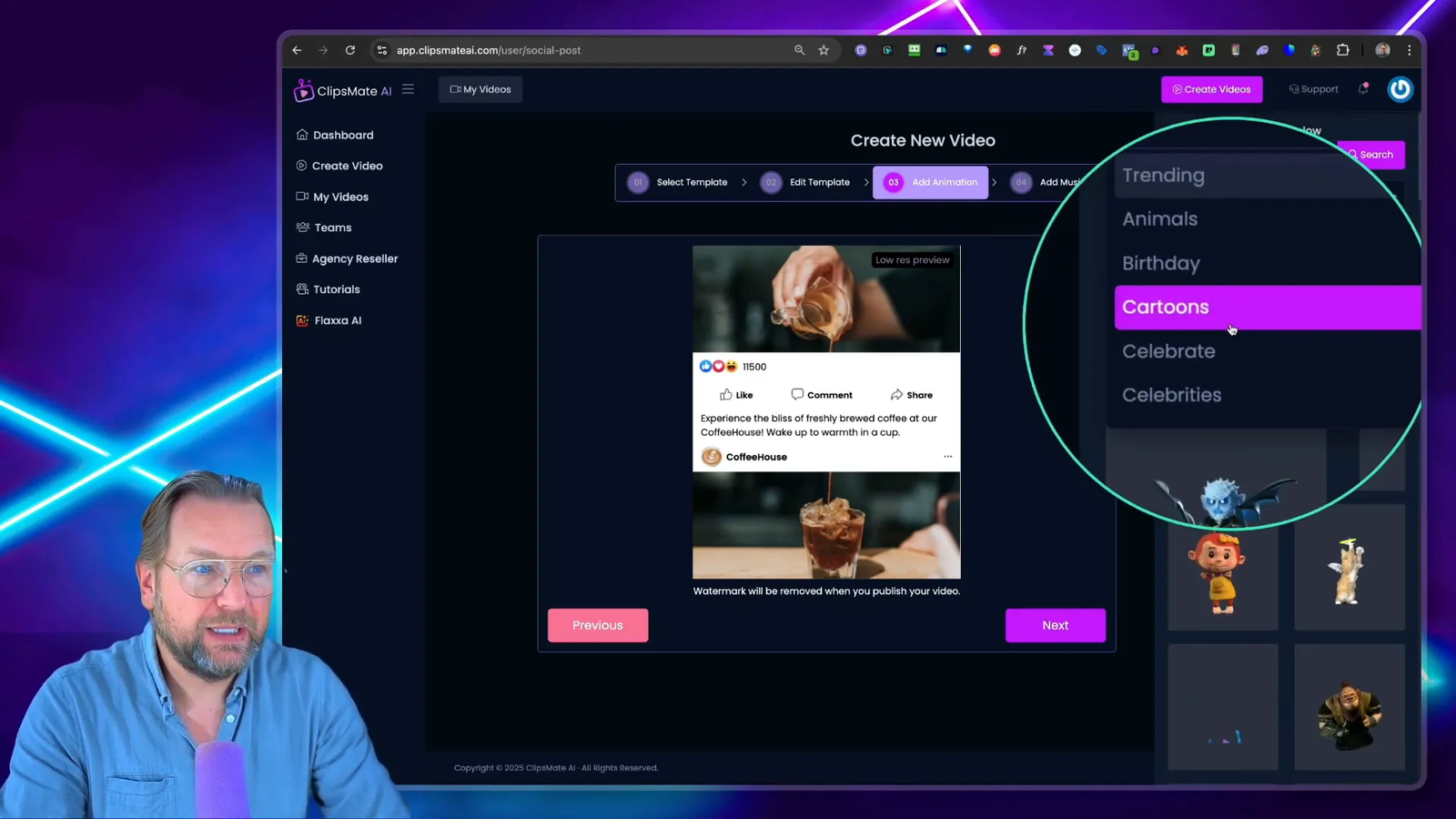
Task: Open Agency Reseller in sidebar
Action: click(347, 258)
